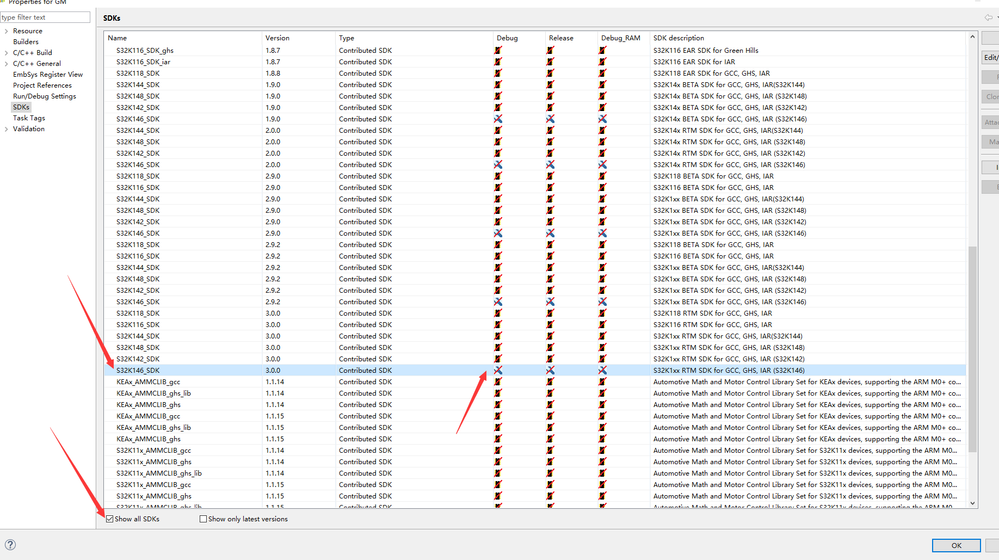Open the Run/Debug Settings page
Viewport: 999px width, 560px height.
pyautogui.click(x=44, y=96)
